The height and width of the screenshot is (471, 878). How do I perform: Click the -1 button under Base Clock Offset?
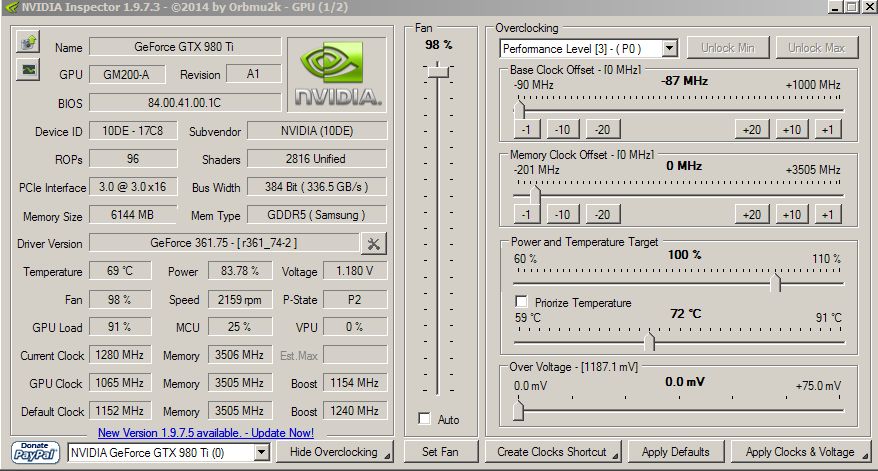pyautogui.click(x=527, y=130)
